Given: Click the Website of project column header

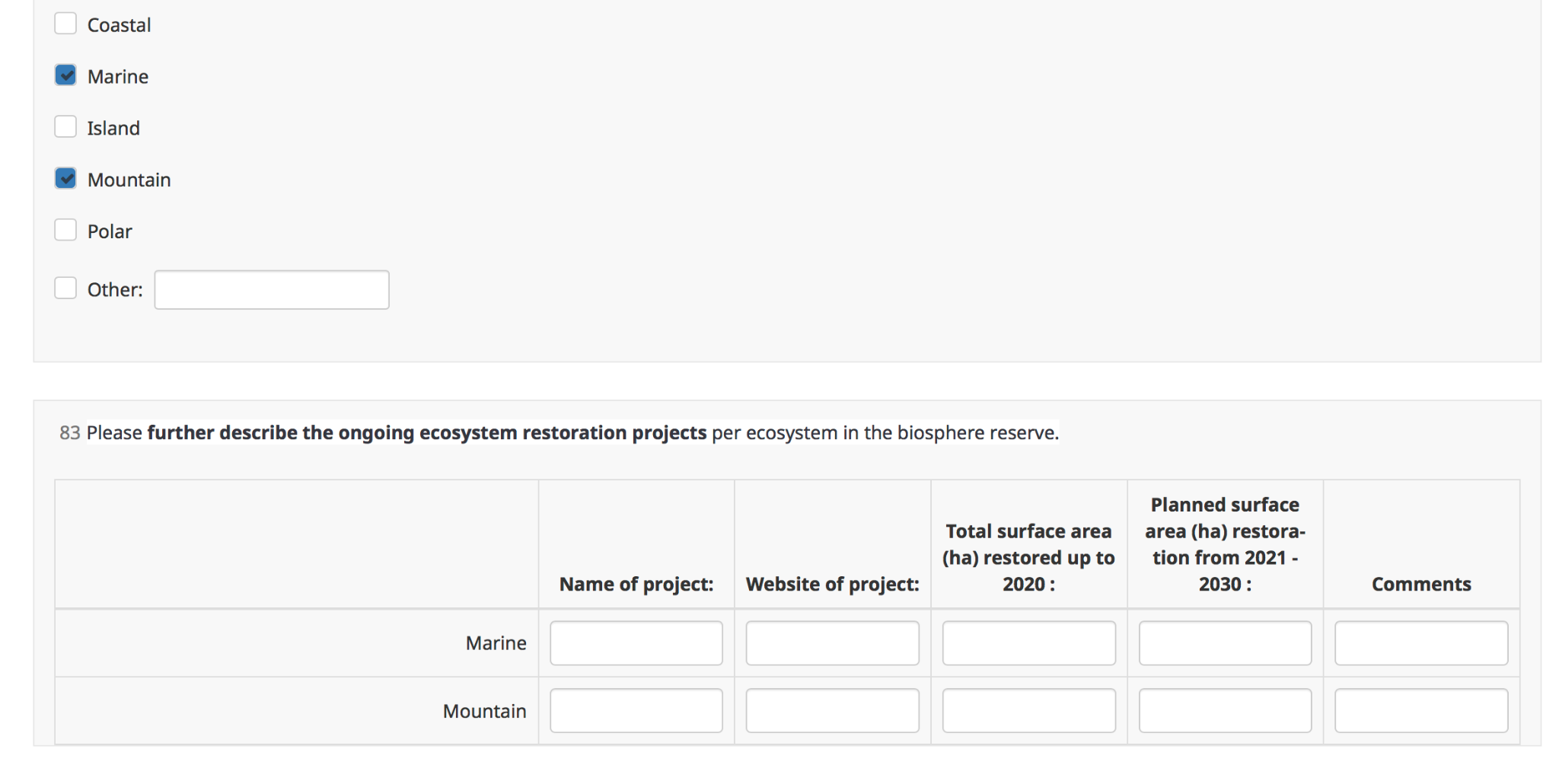Looking at the screenshot, I should coord(832,584).
